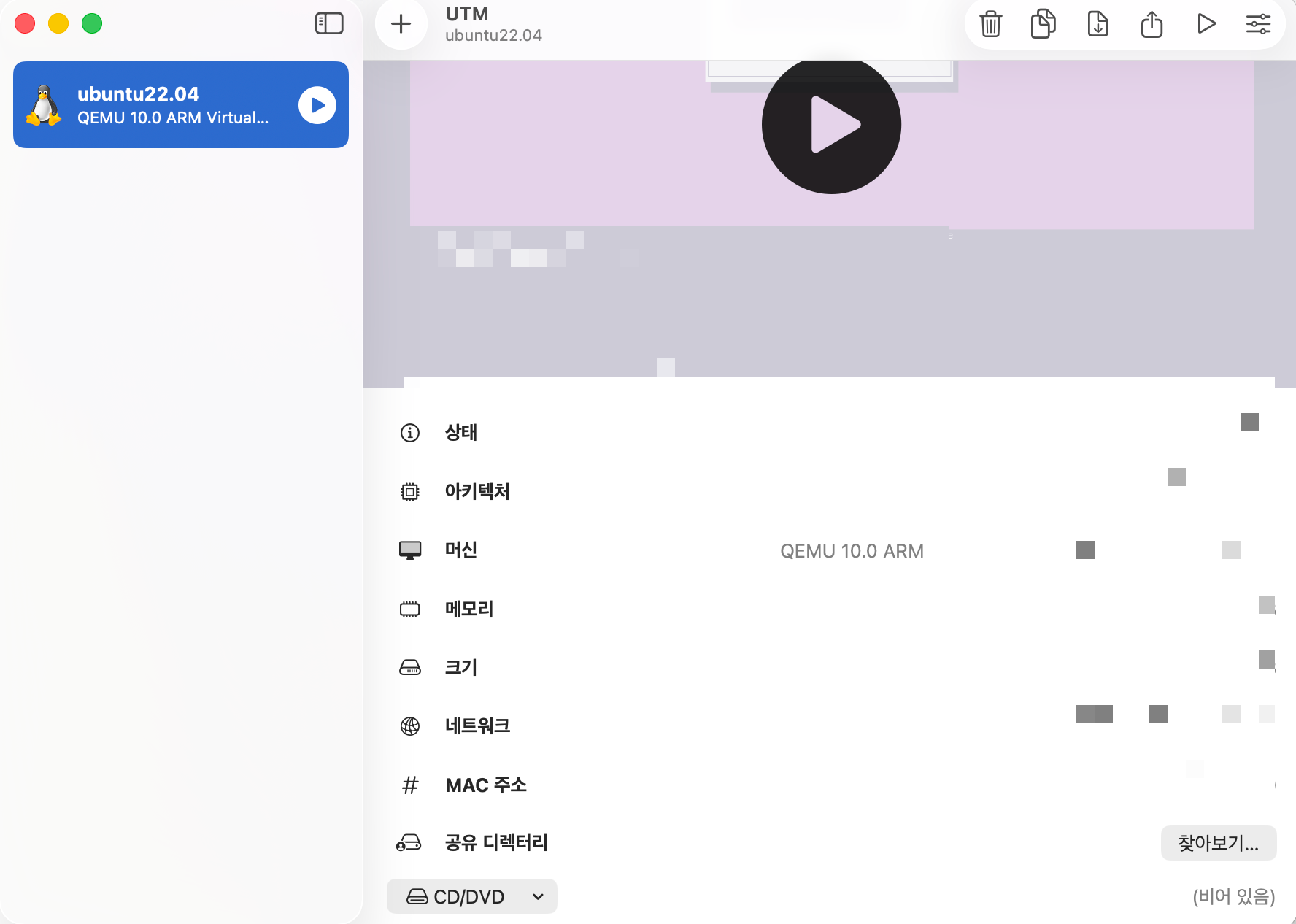
Task: Click the 아키텍처 chip icon
Action: [x=410, y=492]
